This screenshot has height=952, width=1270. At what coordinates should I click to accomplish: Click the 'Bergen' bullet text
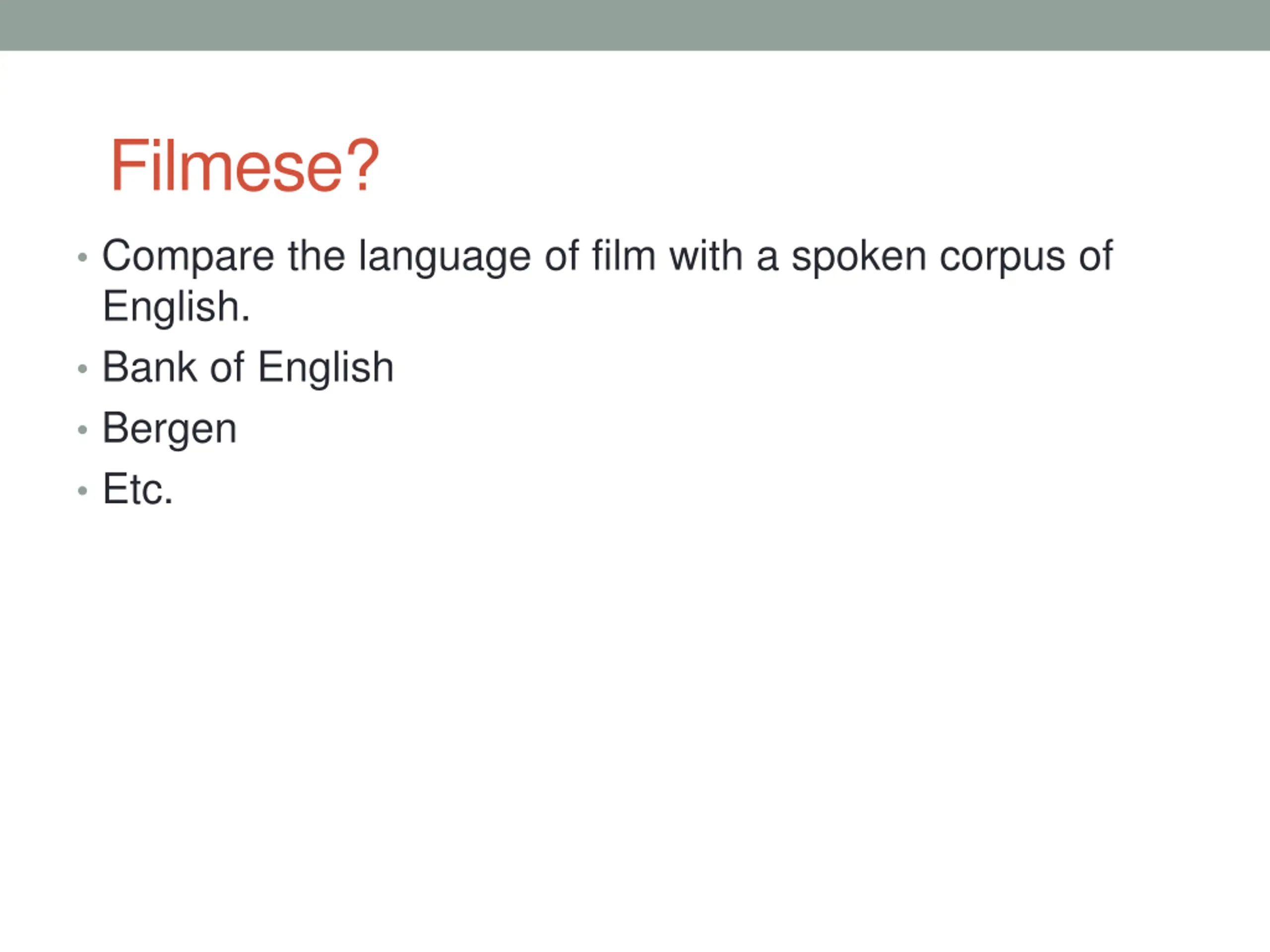(x=169, y=429)
